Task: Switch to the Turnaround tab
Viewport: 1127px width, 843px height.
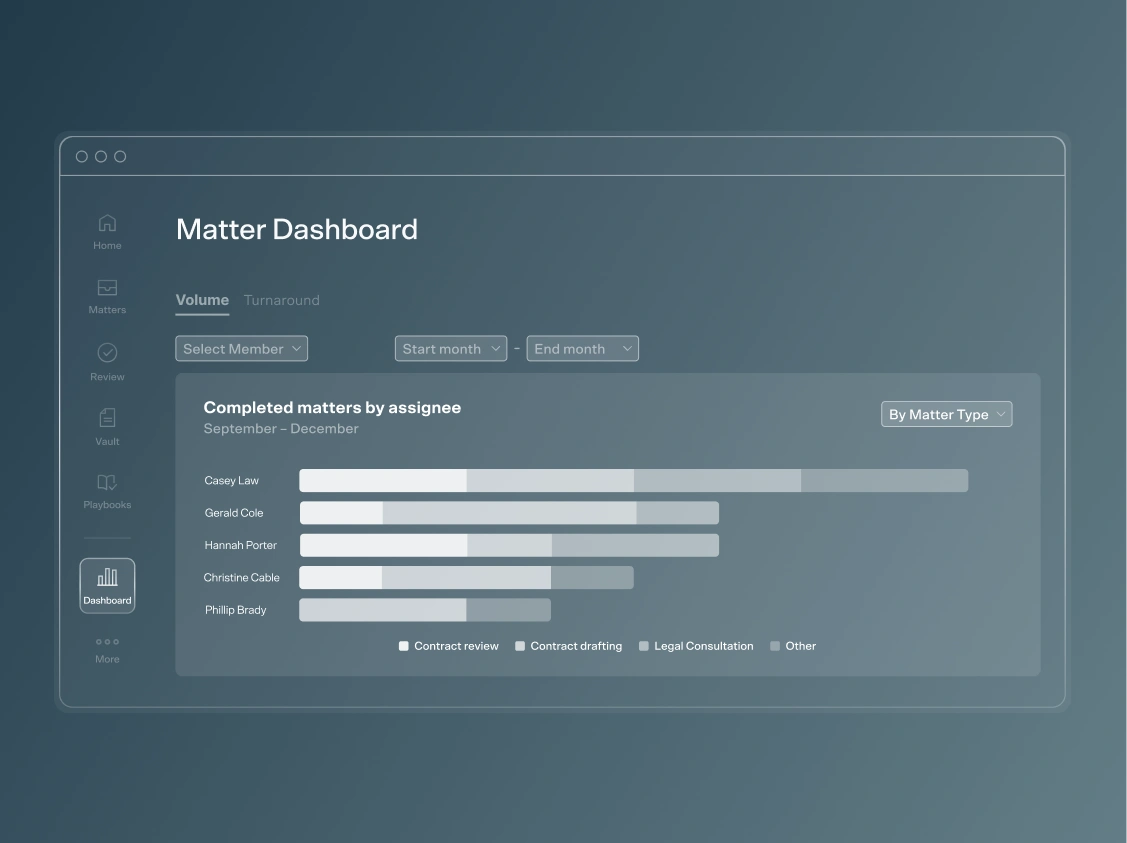Action: [282, 300]
